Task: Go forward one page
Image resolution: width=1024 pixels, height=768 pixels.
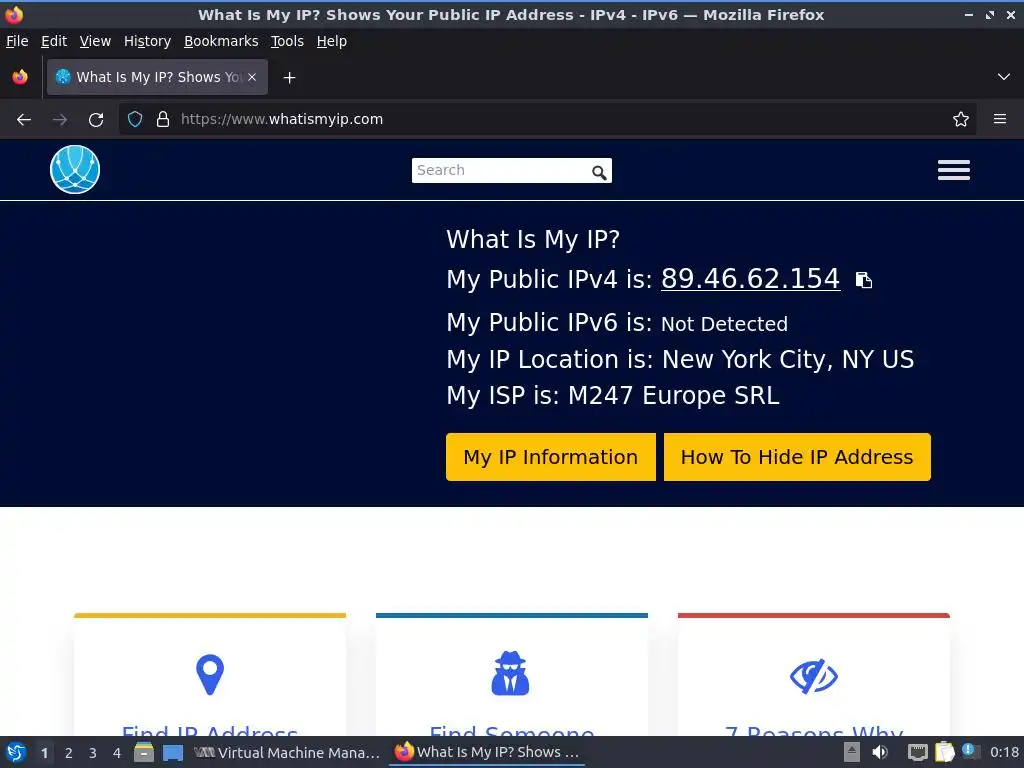Action: click(x=60, y=120)
